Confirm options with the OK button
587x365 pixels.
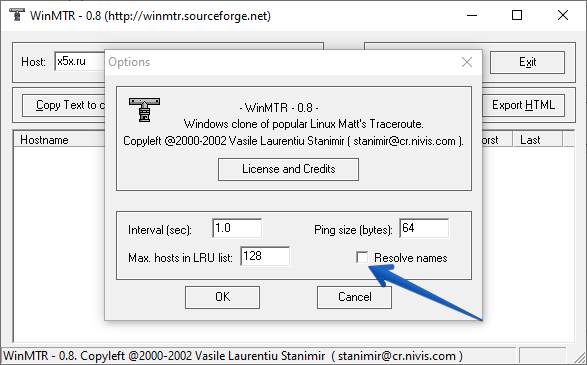pyautogui.click(x=222, y=297)
